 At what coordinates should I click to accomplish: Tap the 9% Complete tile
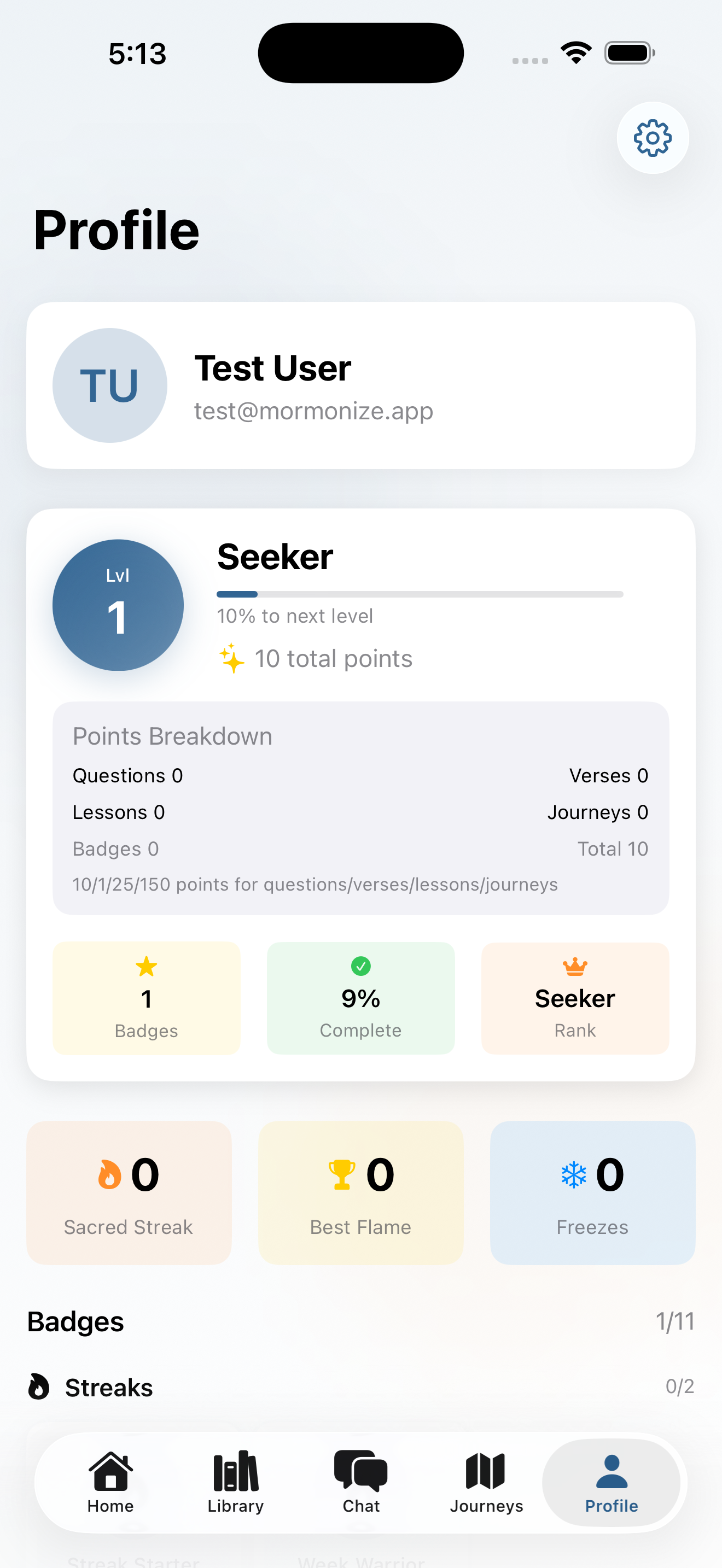click(x=360, y=998)
